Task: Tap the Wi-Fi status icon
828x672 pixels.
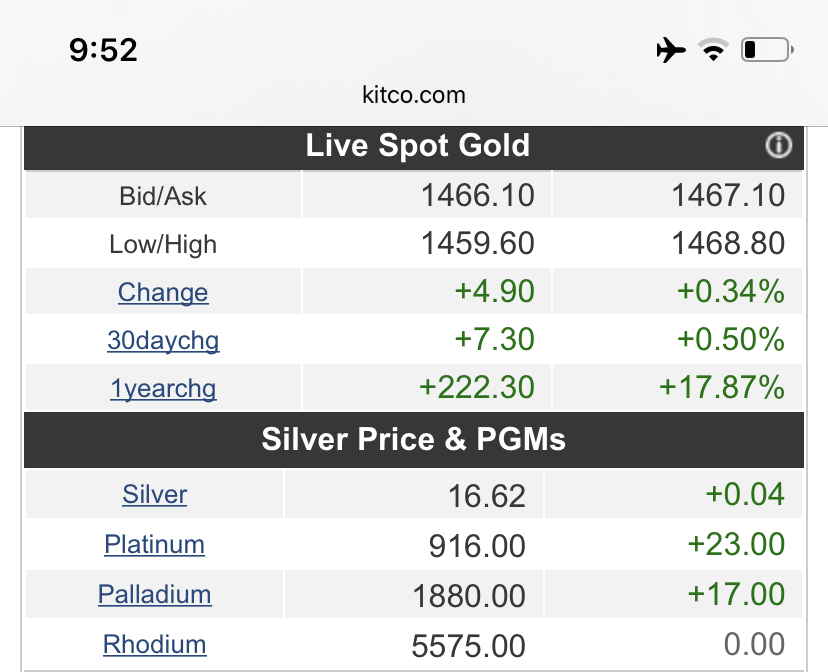Action: tap(713, 50)
